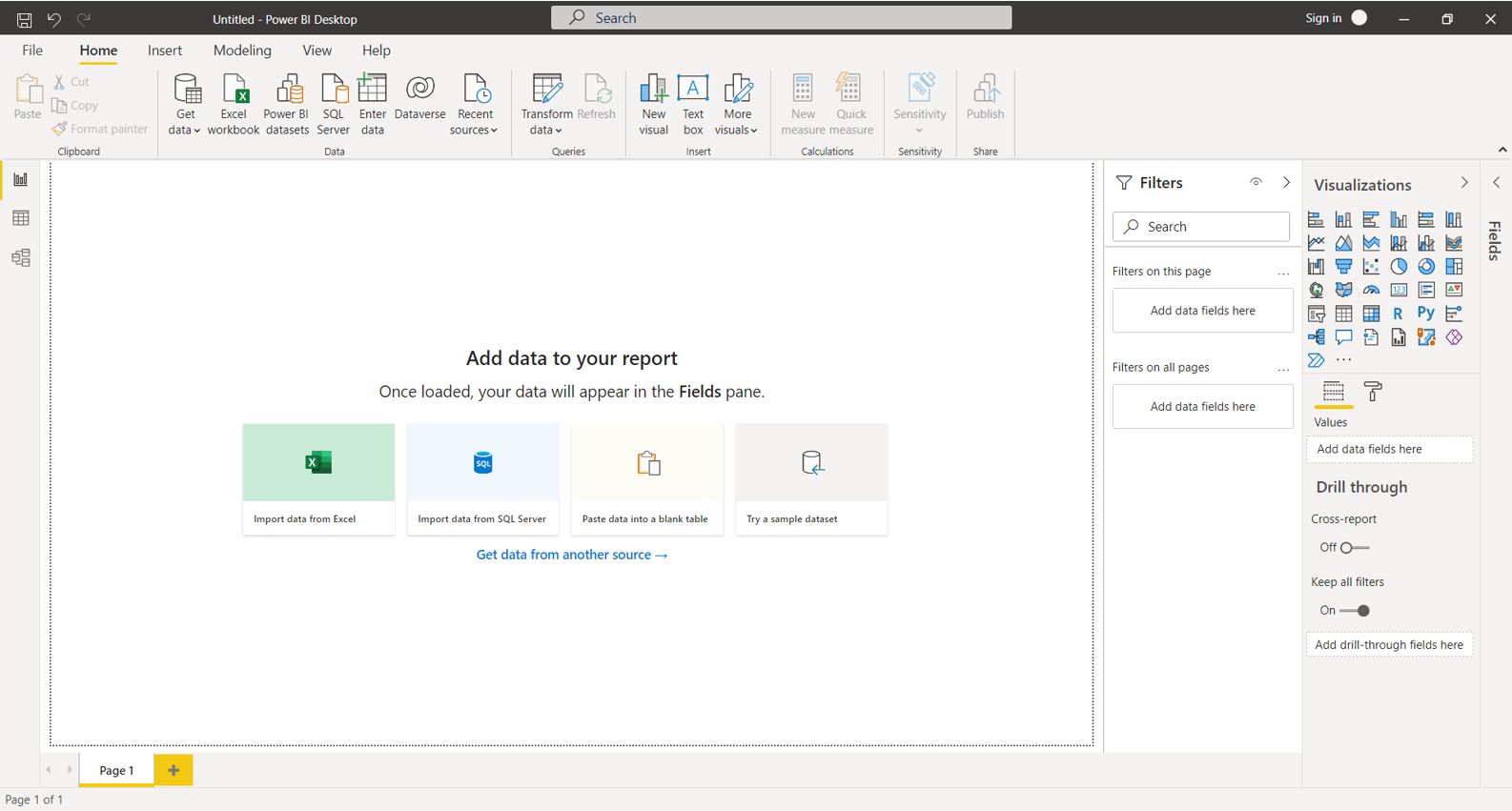1512x811 pixels.
Task: Select the Python visual icon
Action: (x=1425, y=314)
